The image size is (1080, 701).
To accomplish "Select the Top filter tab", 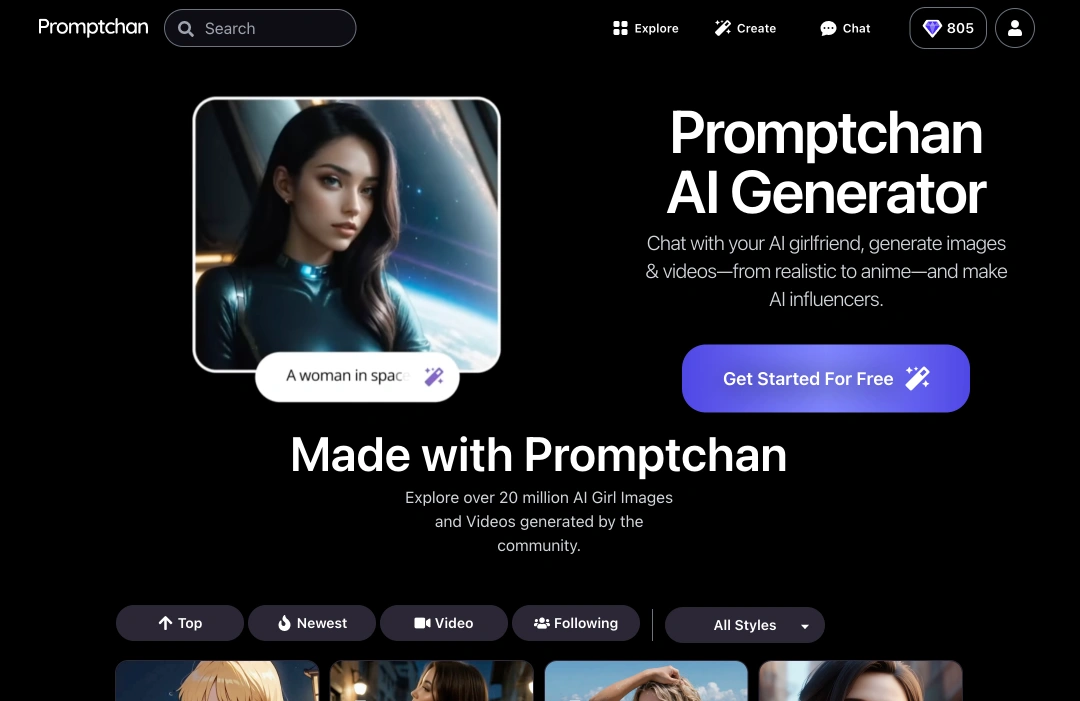I will click(180, 623).
